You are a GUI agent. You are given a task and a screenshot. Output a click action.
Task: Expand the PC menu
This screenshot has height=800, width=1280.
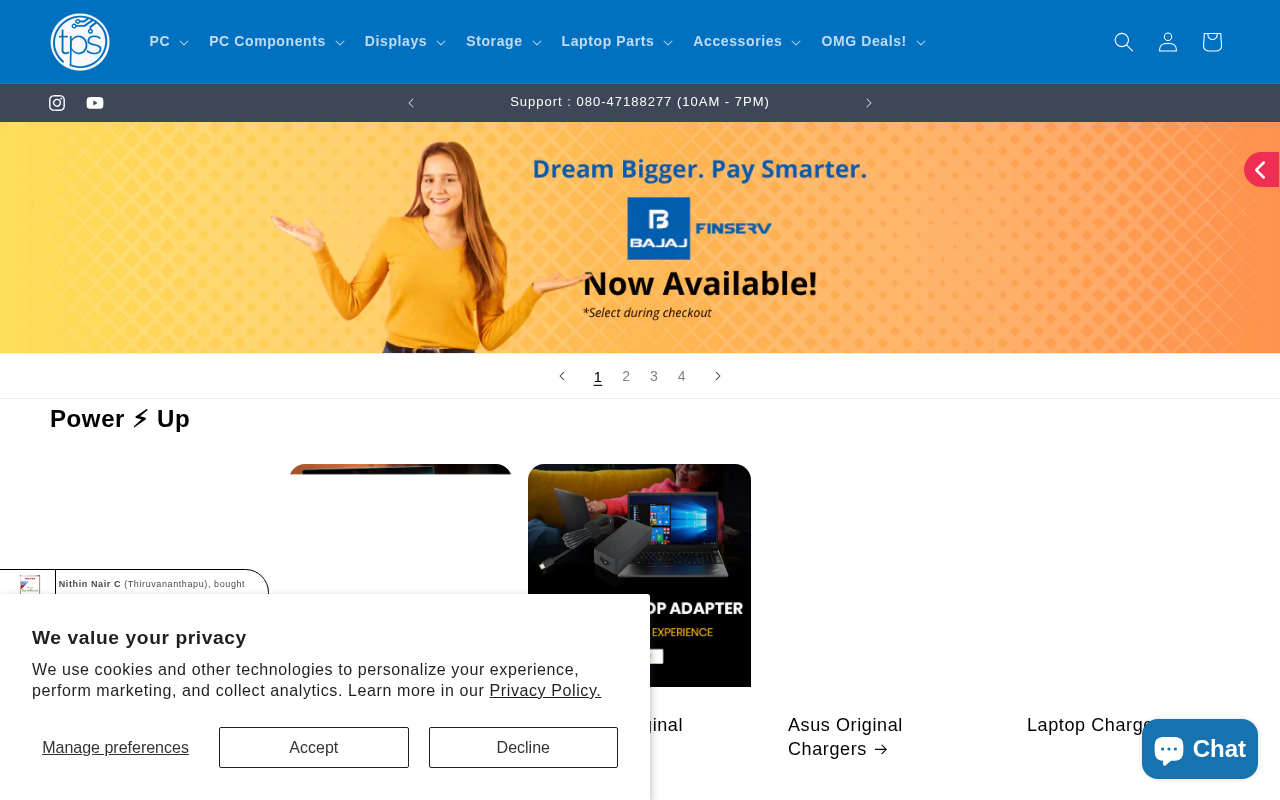coord(169,42)
